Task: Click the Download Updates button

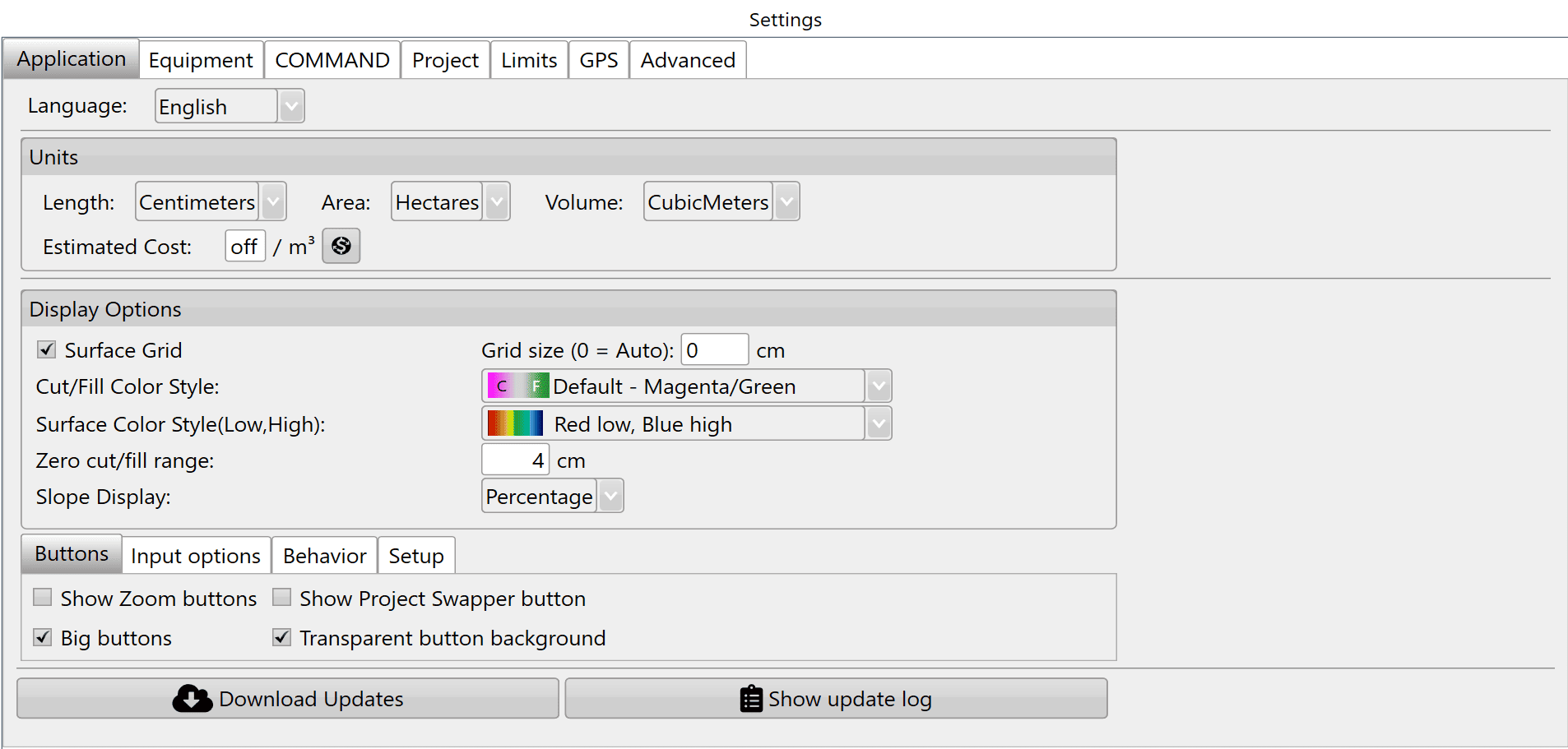Action: coord(288,698)
